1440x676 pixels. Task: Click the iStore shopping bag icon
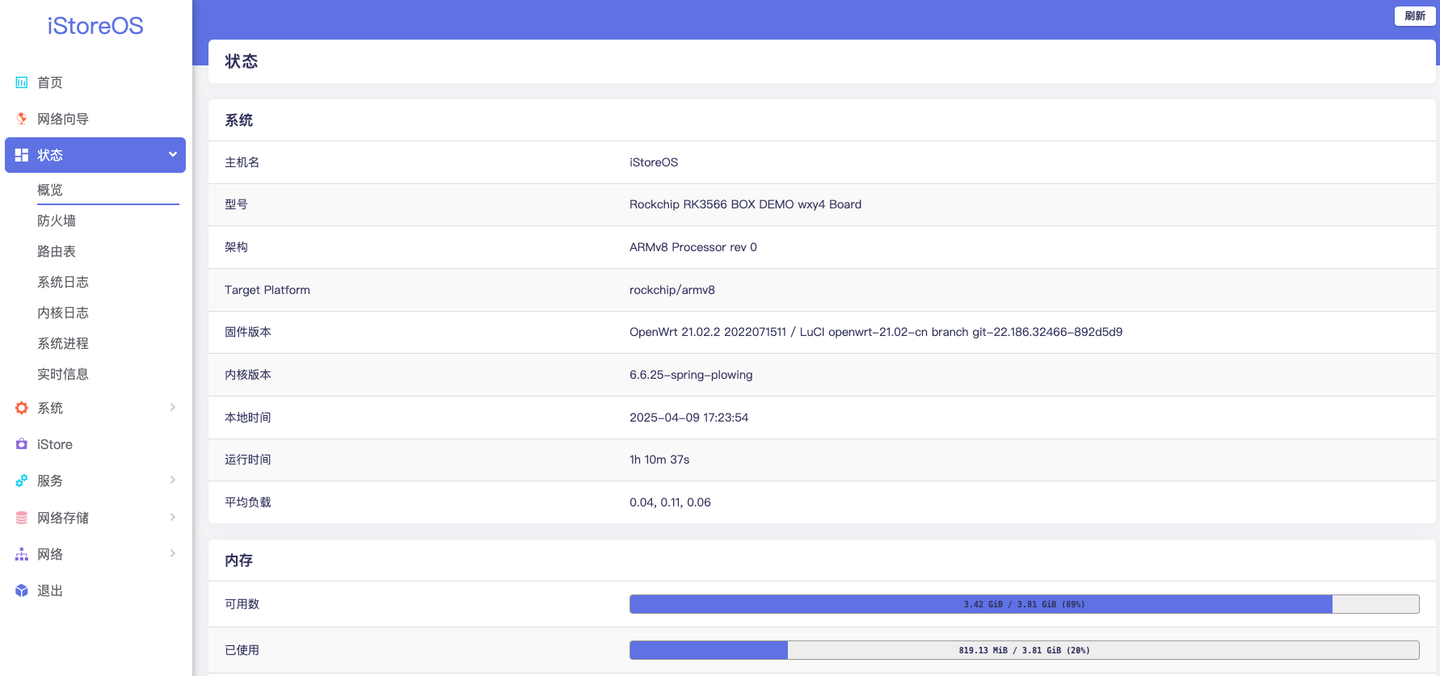[x=21, y=444]
